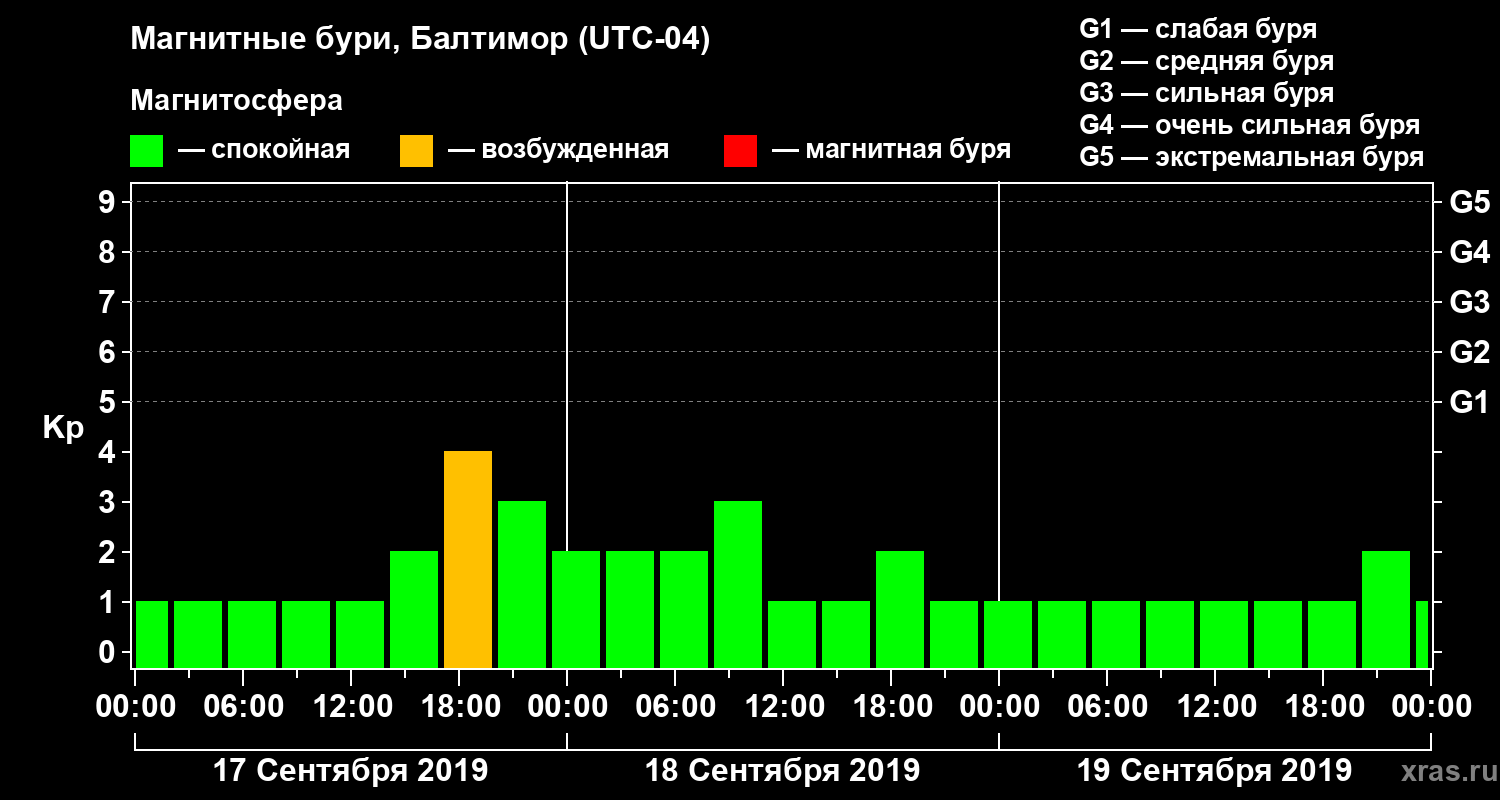Select the Kp 2 bar at 15:00 on 17 September
Viewport: 1500px width, 800px height.
[414, 610]
